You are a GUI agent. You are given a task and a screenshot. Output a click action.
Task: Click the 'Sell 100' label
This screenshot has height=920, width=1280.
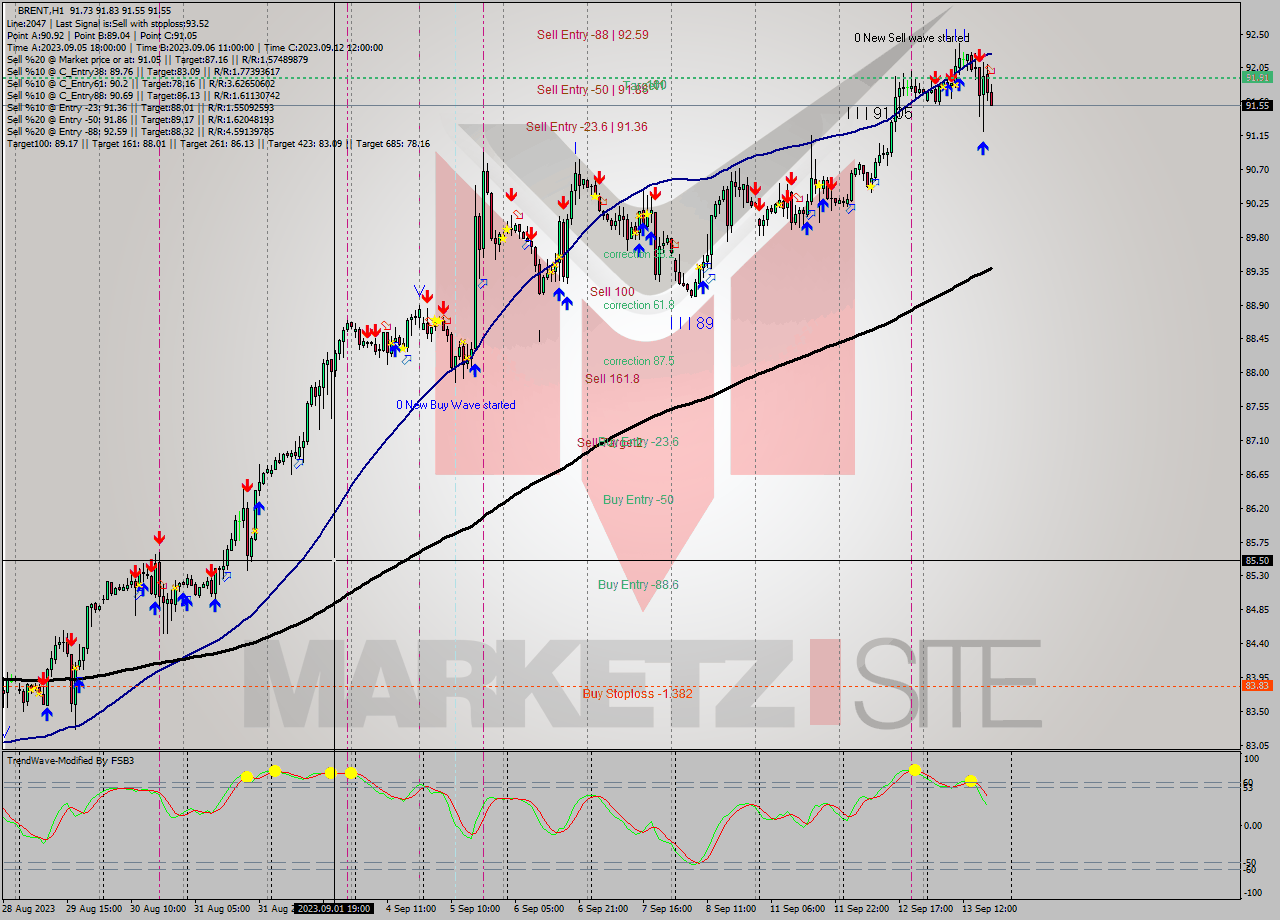(612, 292)
